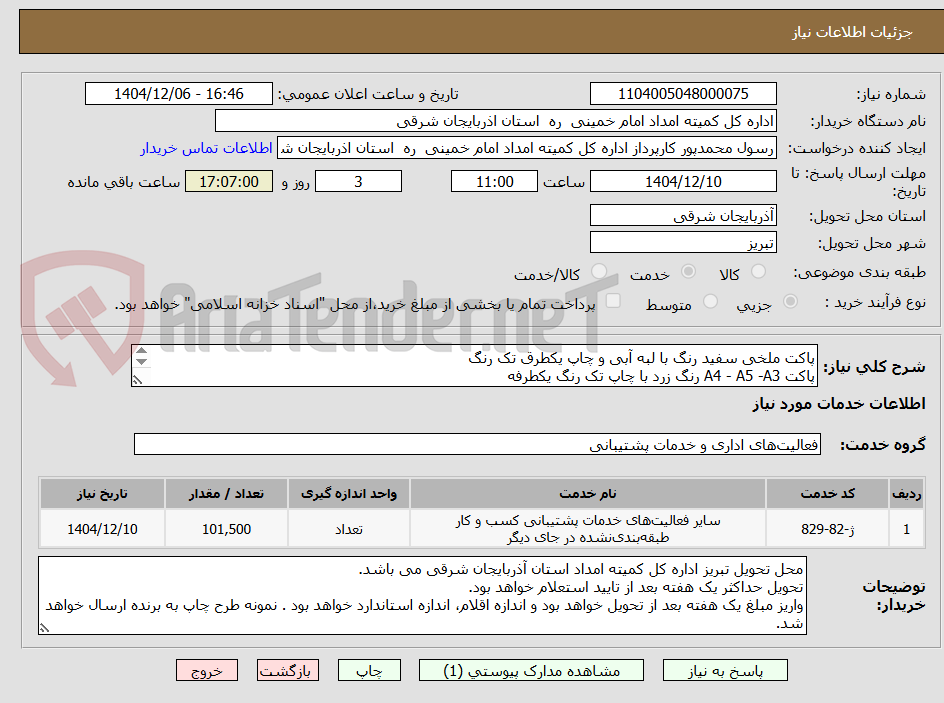The height and width of the screenshot is (703, 944).
Task: Click unit cell تعداد
Action: [349, 528]
